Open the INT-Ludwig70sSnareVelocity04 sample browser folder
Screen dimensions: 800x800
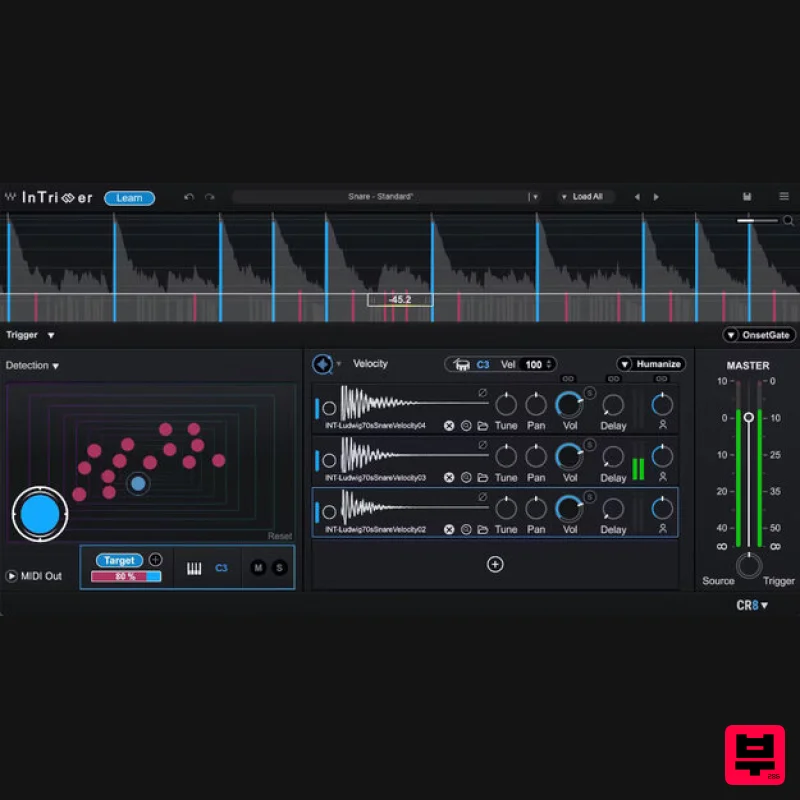pyautogui.click(x=485, y=426)
